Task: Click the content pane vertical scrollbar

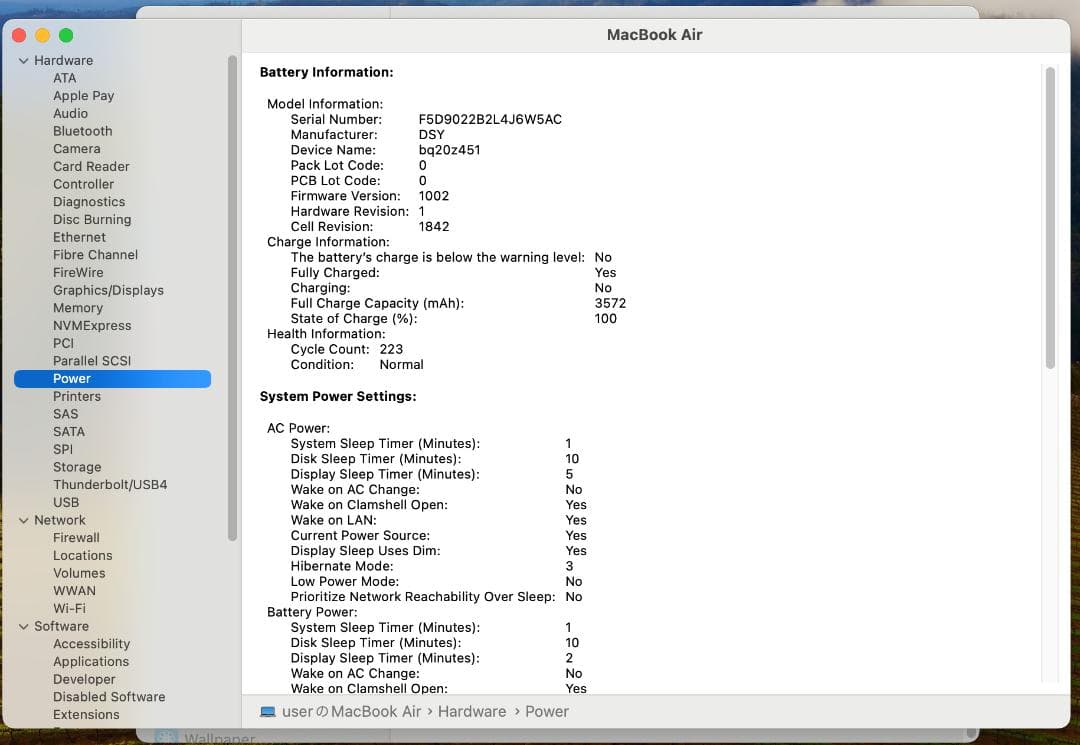Action: 1050,218
